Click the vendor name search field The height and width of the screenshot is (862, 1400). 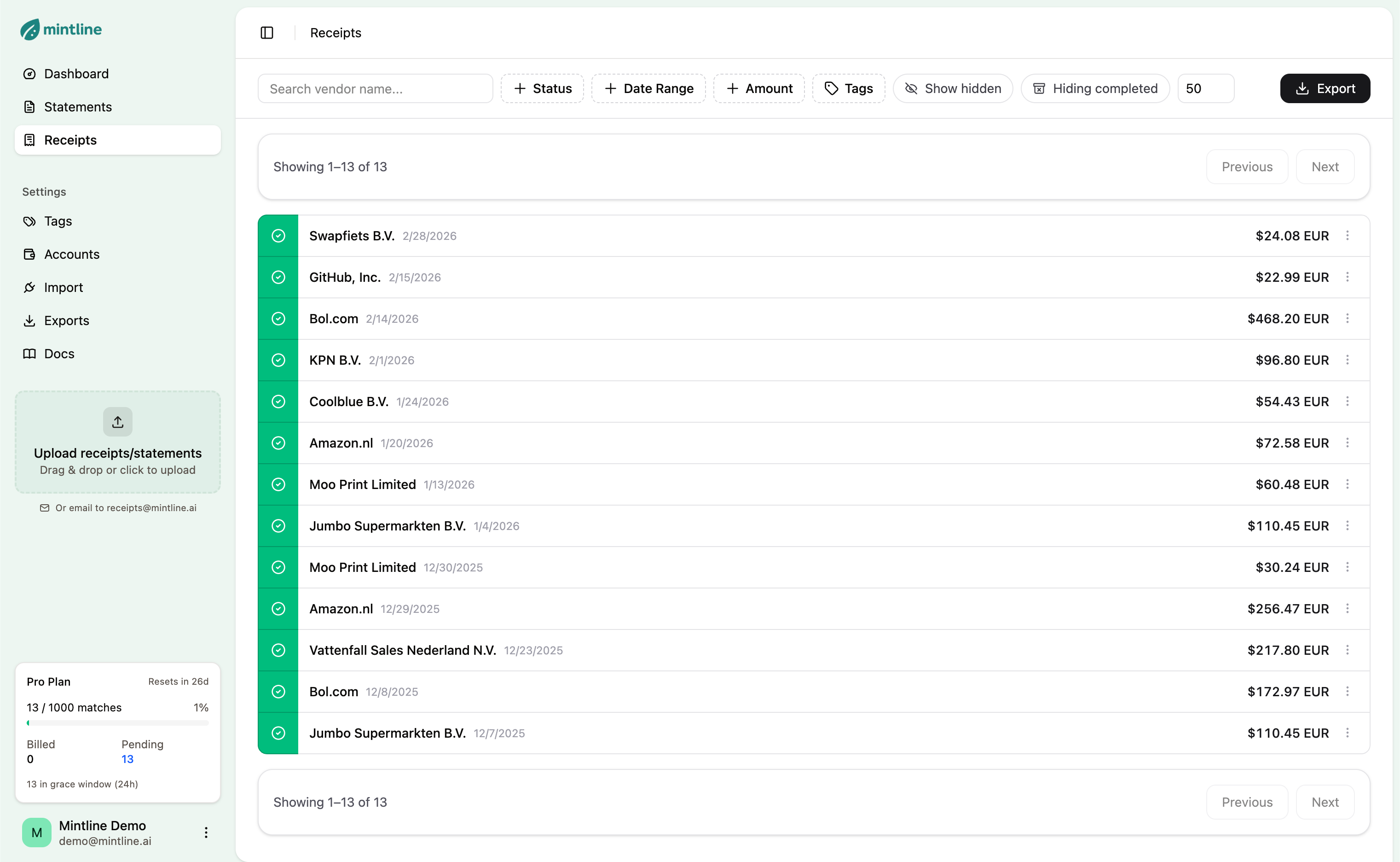point(375,88)
